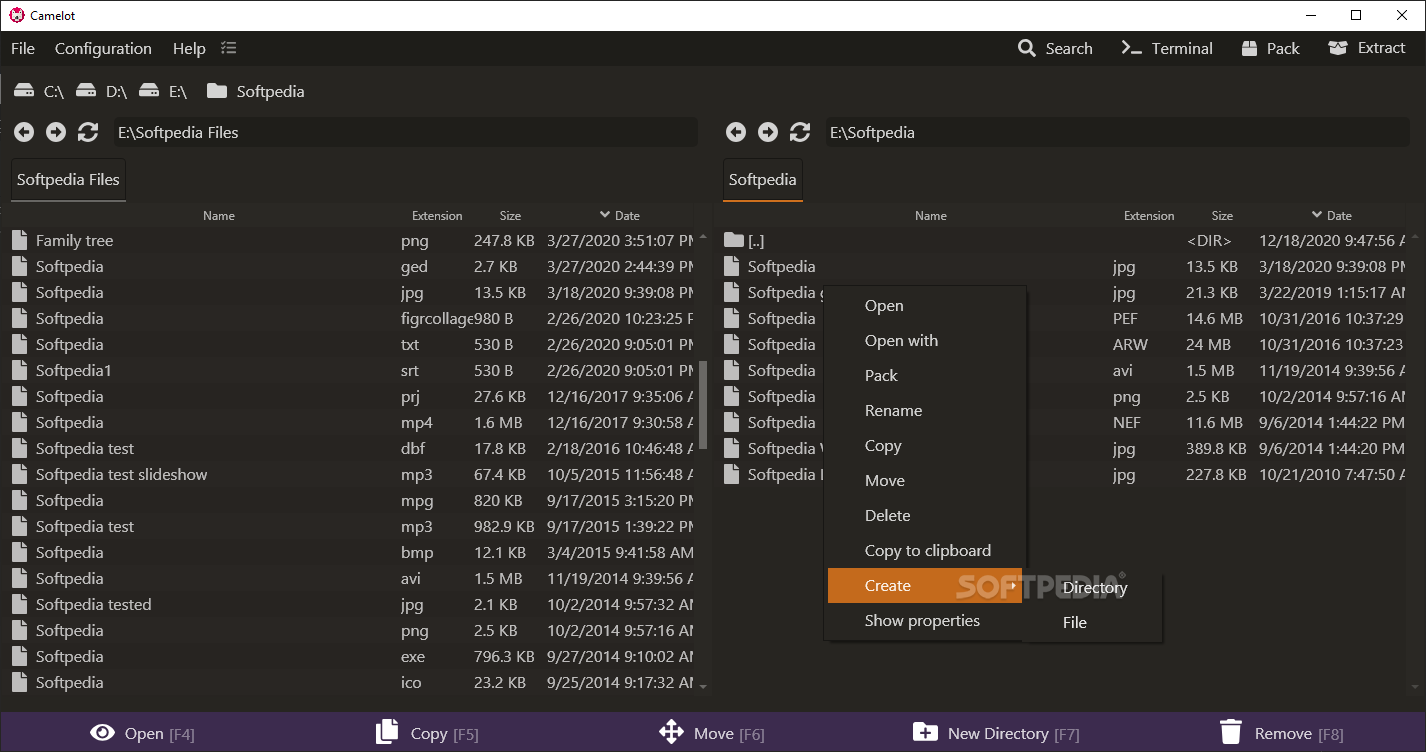Open the checklist icon next to Help

229,48
